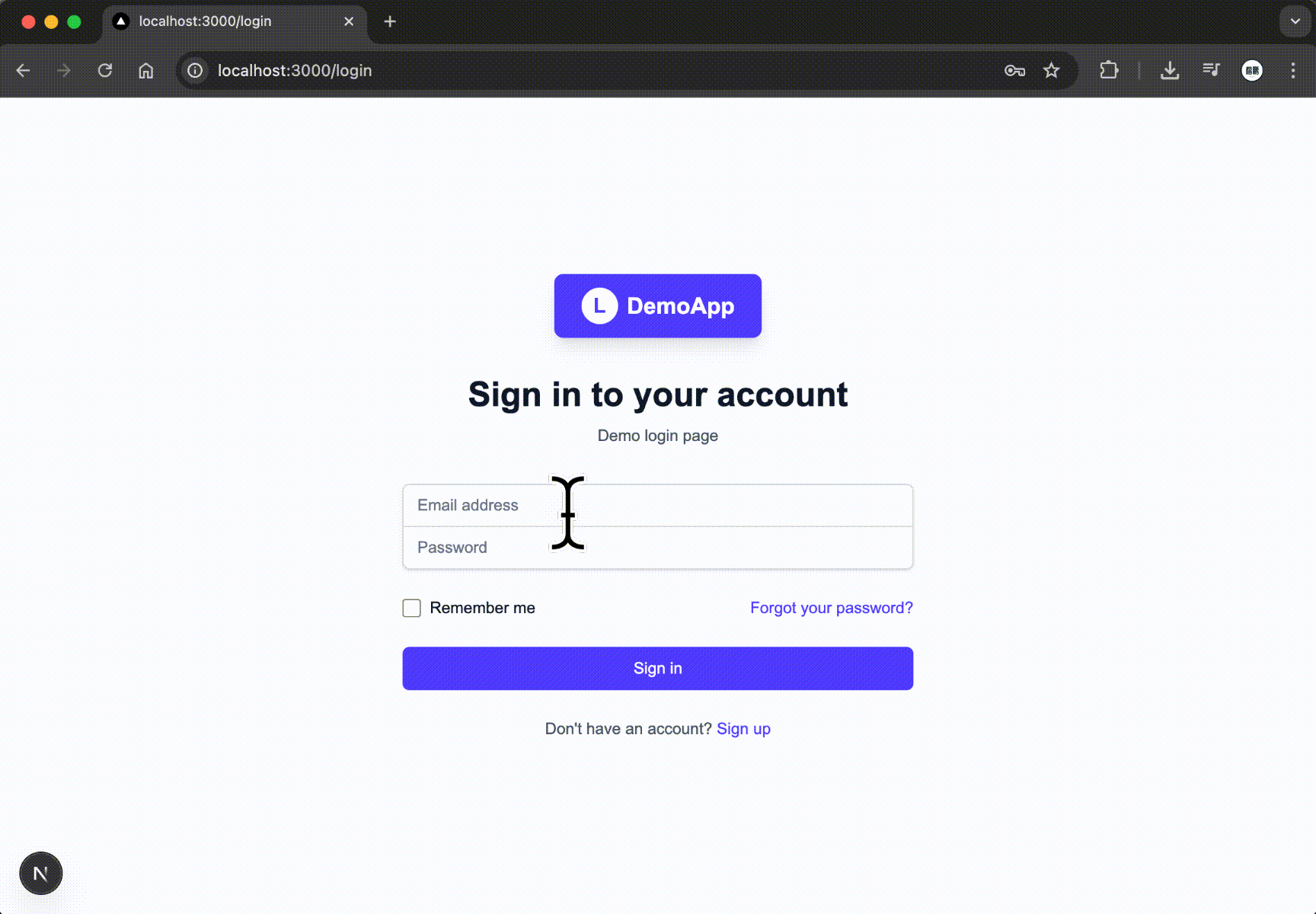This screenshot has height=914, width=1316.
Task: Expand the tab search chevron
Action: (x=1295, y=21)
